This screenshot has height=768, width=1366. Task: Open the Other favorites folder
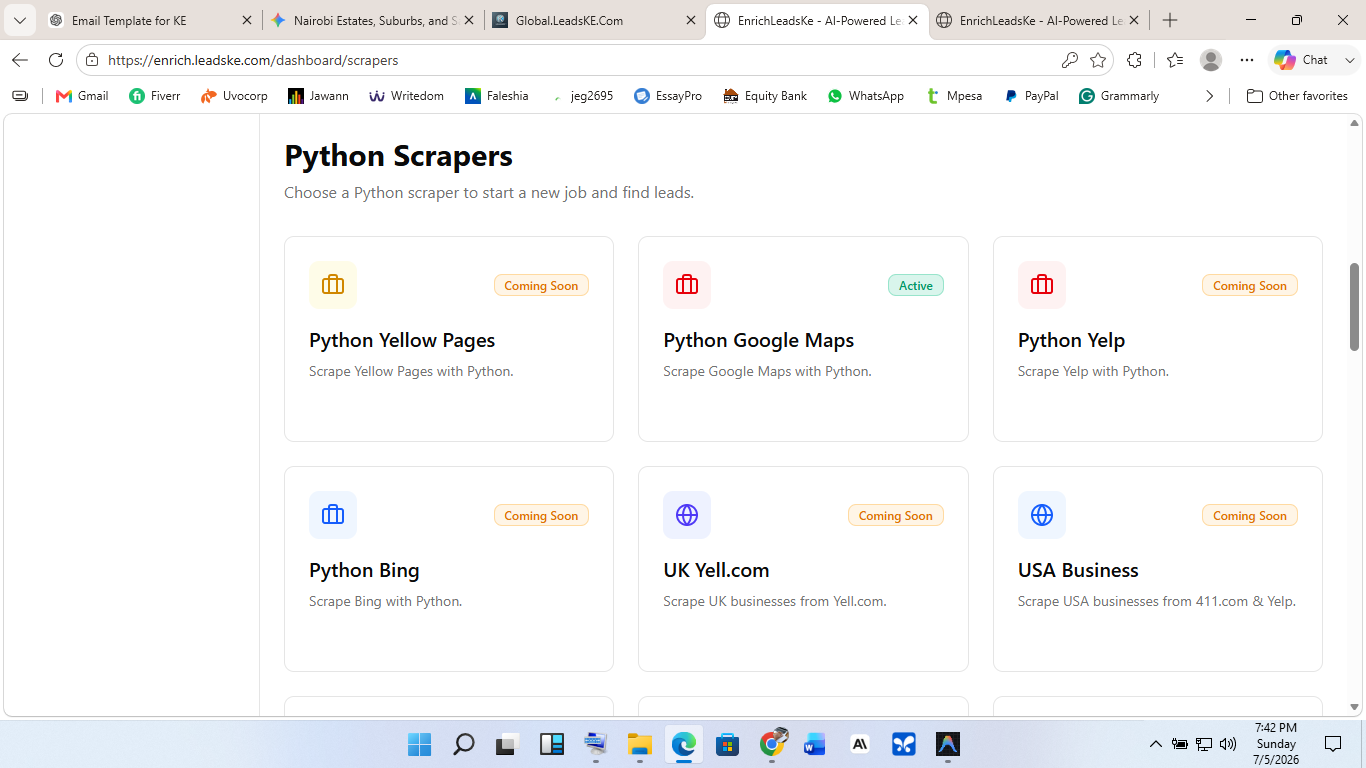tap(1297, 96)
